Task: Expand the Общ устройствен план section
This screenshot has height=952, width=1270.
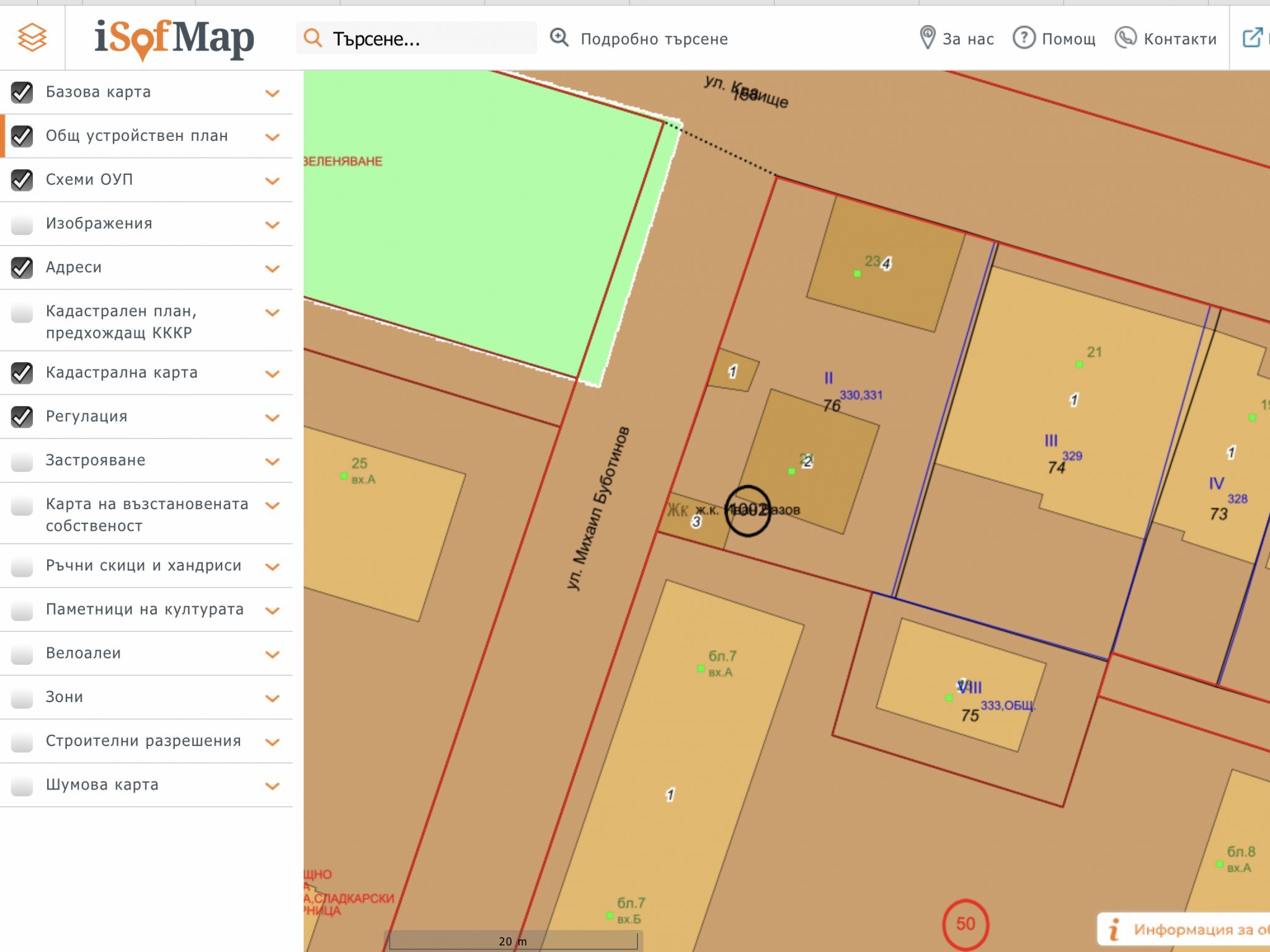Action: tap(272, 136)
